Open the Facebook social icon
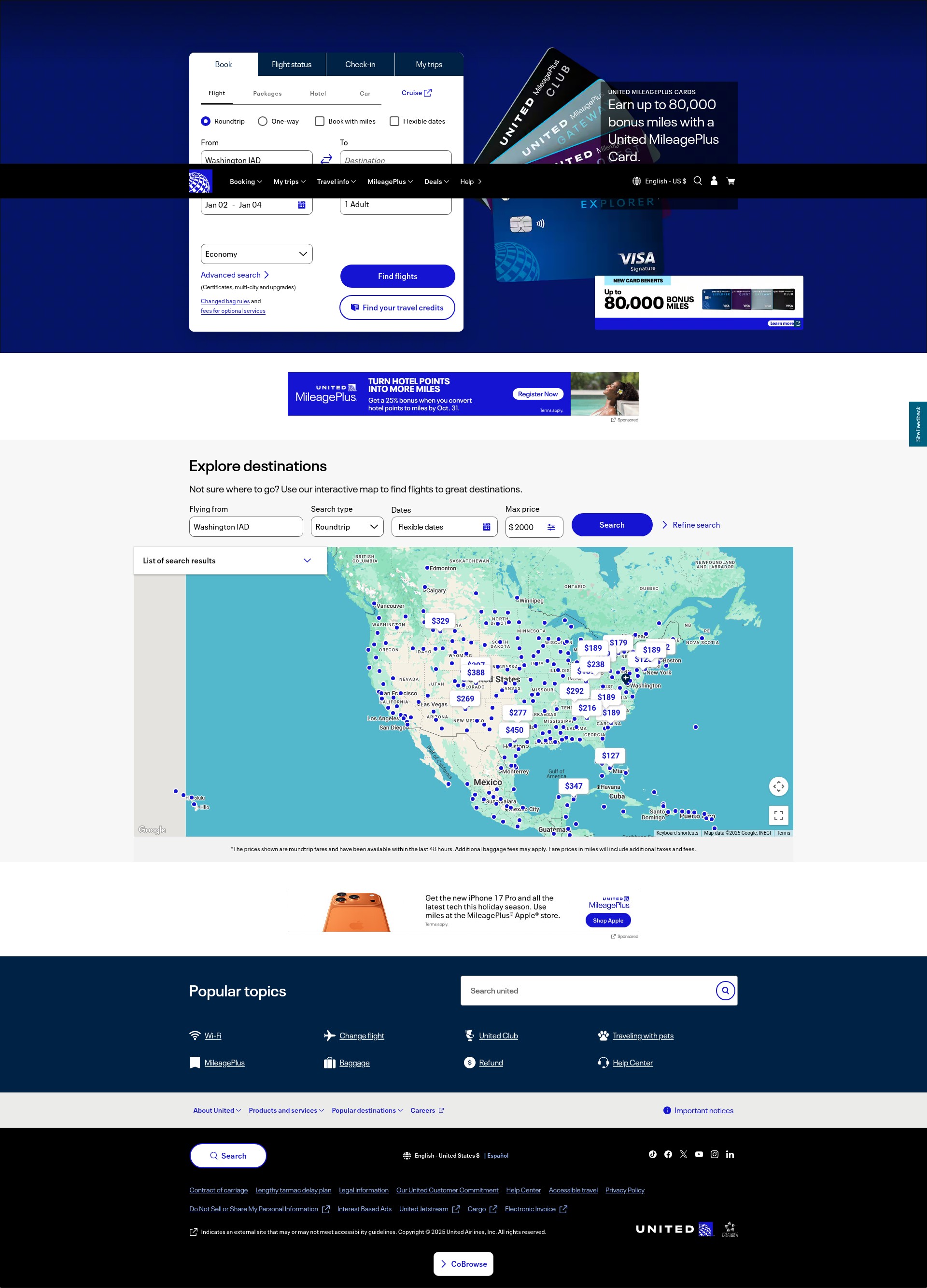This screenshot has height=1288, width=927. (668, 1155)
